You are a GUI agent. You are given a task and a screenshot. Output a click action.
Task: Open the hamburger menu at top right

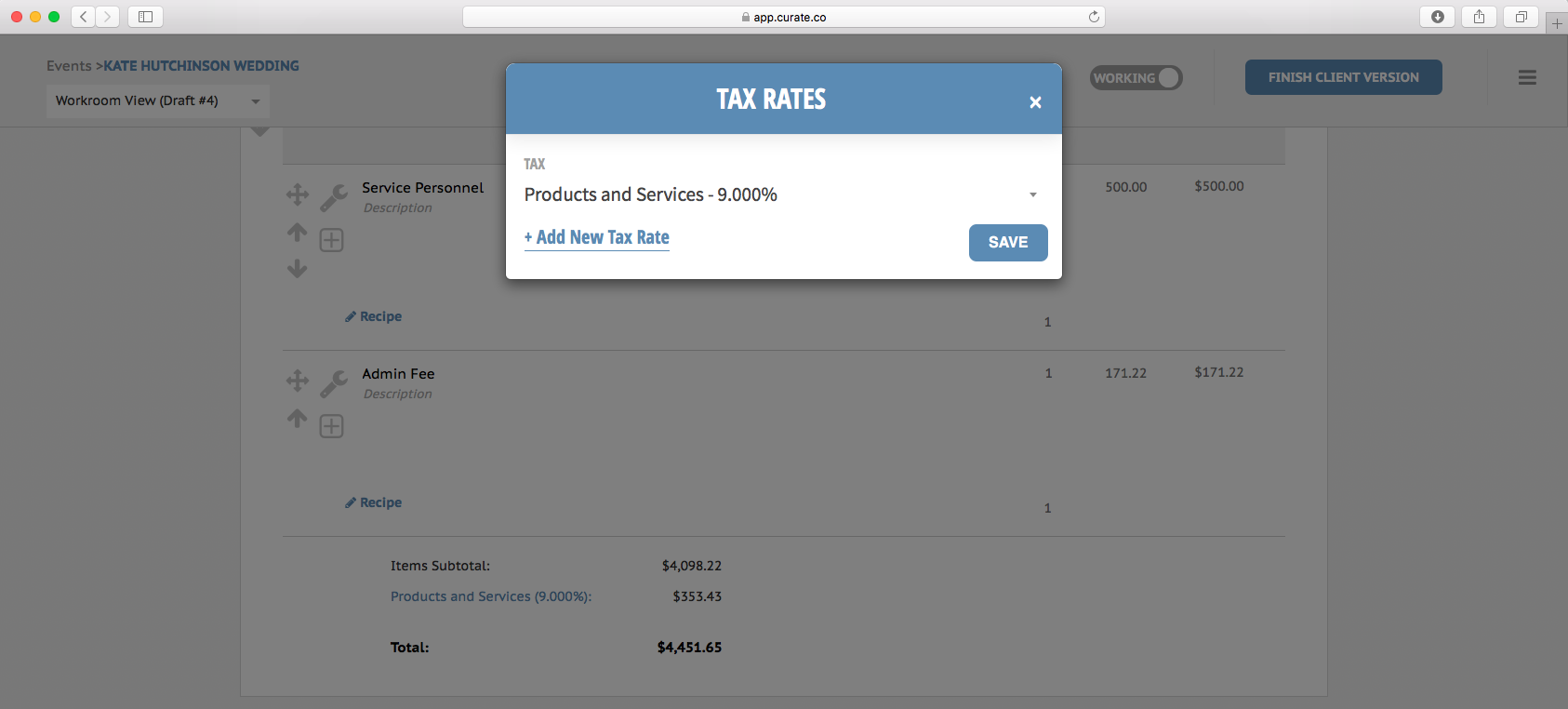(x=1527, y=78)
